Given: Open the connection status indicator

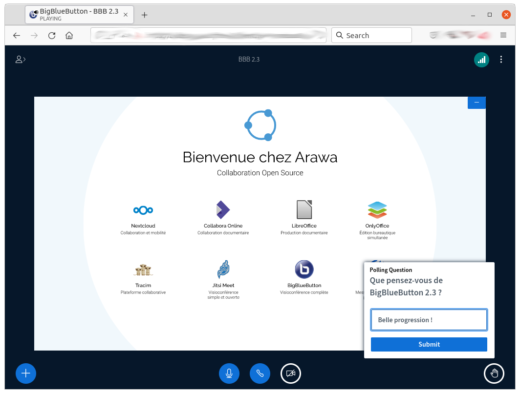Looking at the screenshot, I should tap(481, 60).
